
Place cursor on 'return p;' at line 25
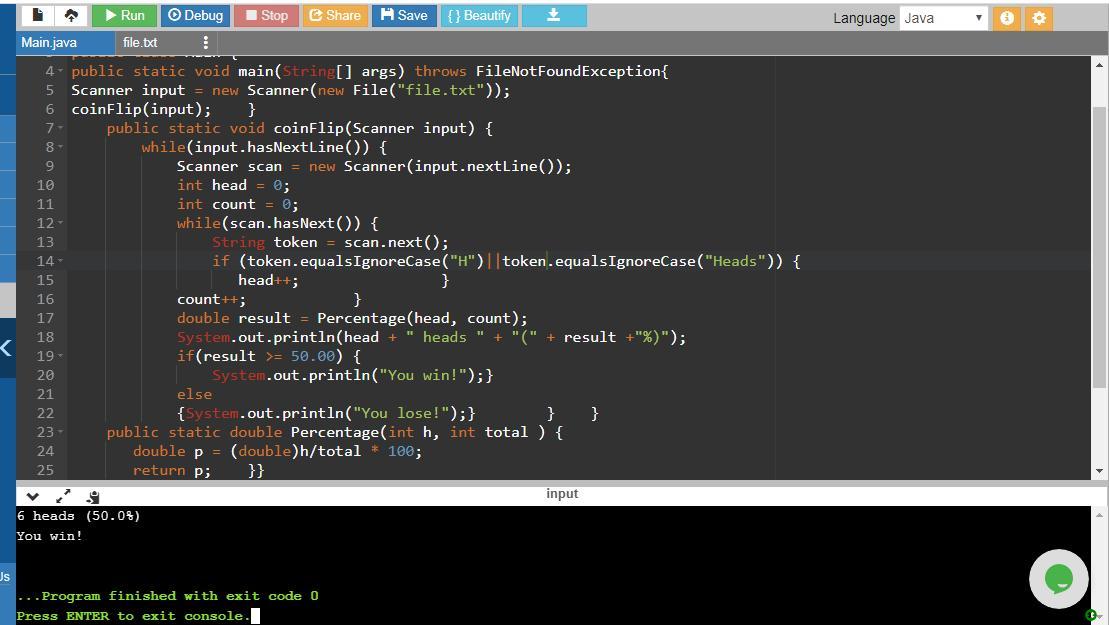[172, 471]
